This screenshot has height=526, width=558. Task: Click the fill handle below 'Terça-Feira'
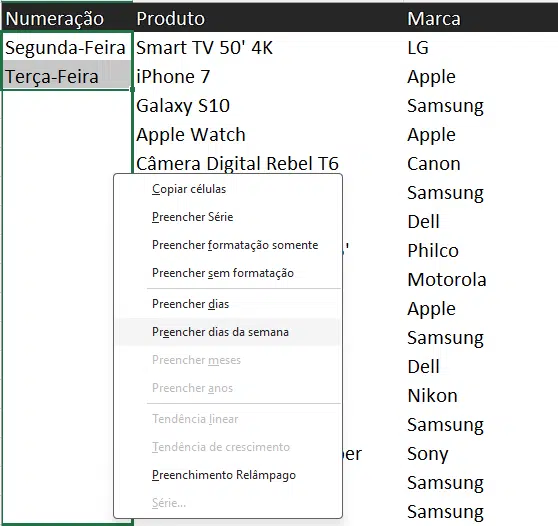pyautogui.click(x=132, y=90)
